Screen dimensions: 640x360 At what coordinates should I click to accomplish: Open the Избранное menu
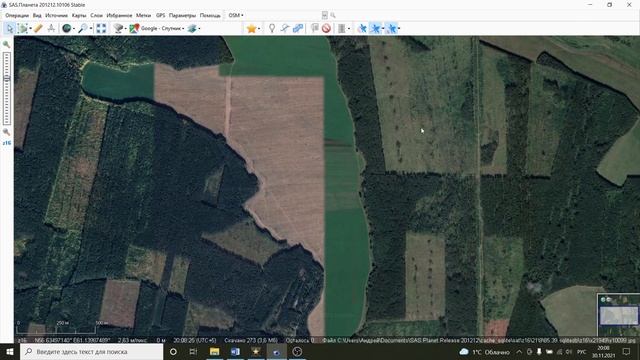tap(119, 15)
